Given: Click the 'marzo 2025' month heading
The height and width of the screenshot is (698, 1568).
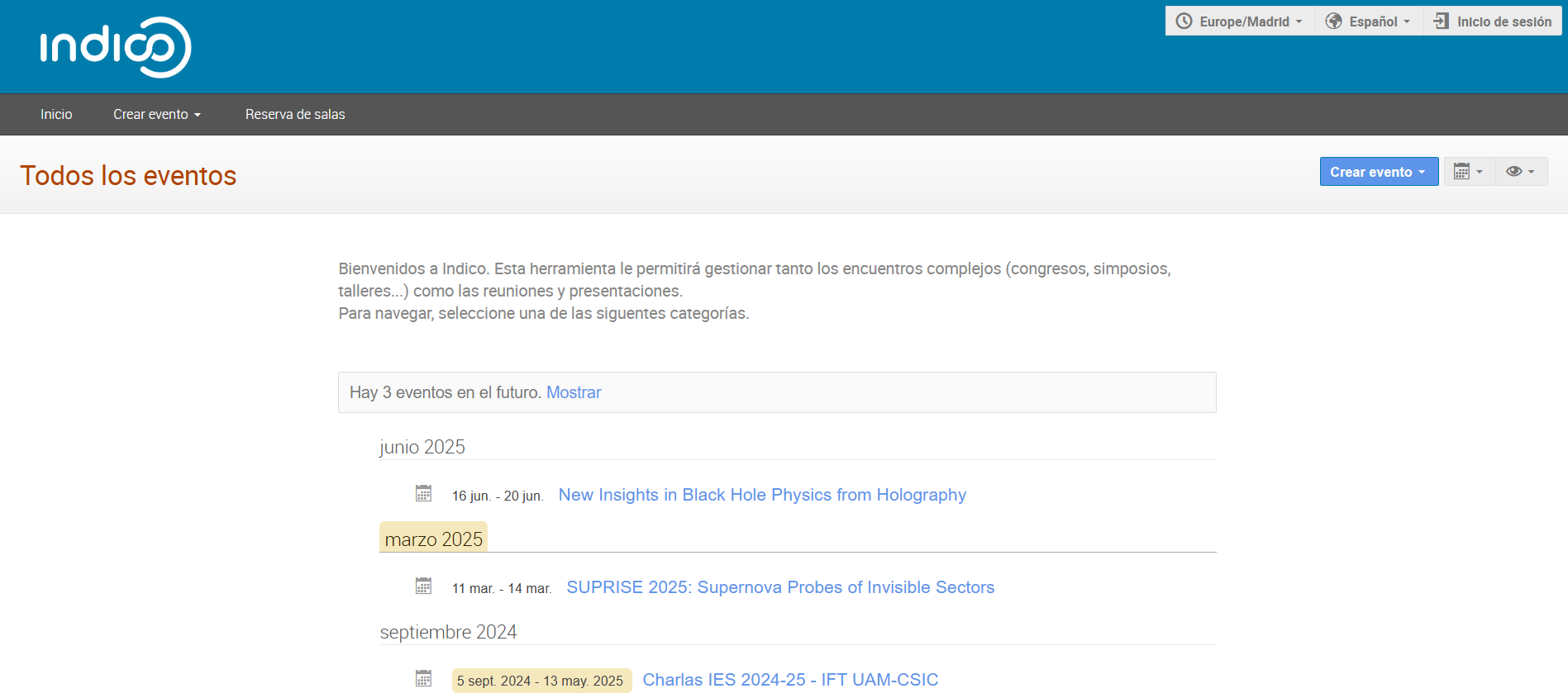Looking at the screenshot, I should [433, 539].
